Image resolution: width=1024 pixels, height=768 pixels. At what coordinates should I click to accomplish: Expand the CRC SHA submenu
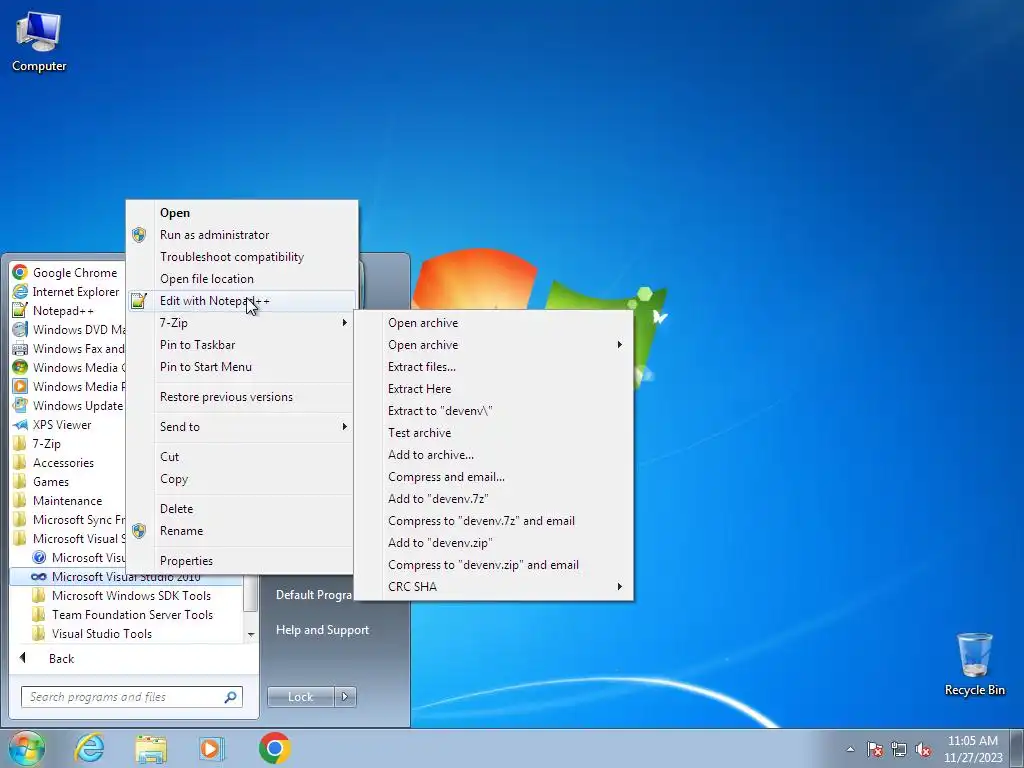494,586
